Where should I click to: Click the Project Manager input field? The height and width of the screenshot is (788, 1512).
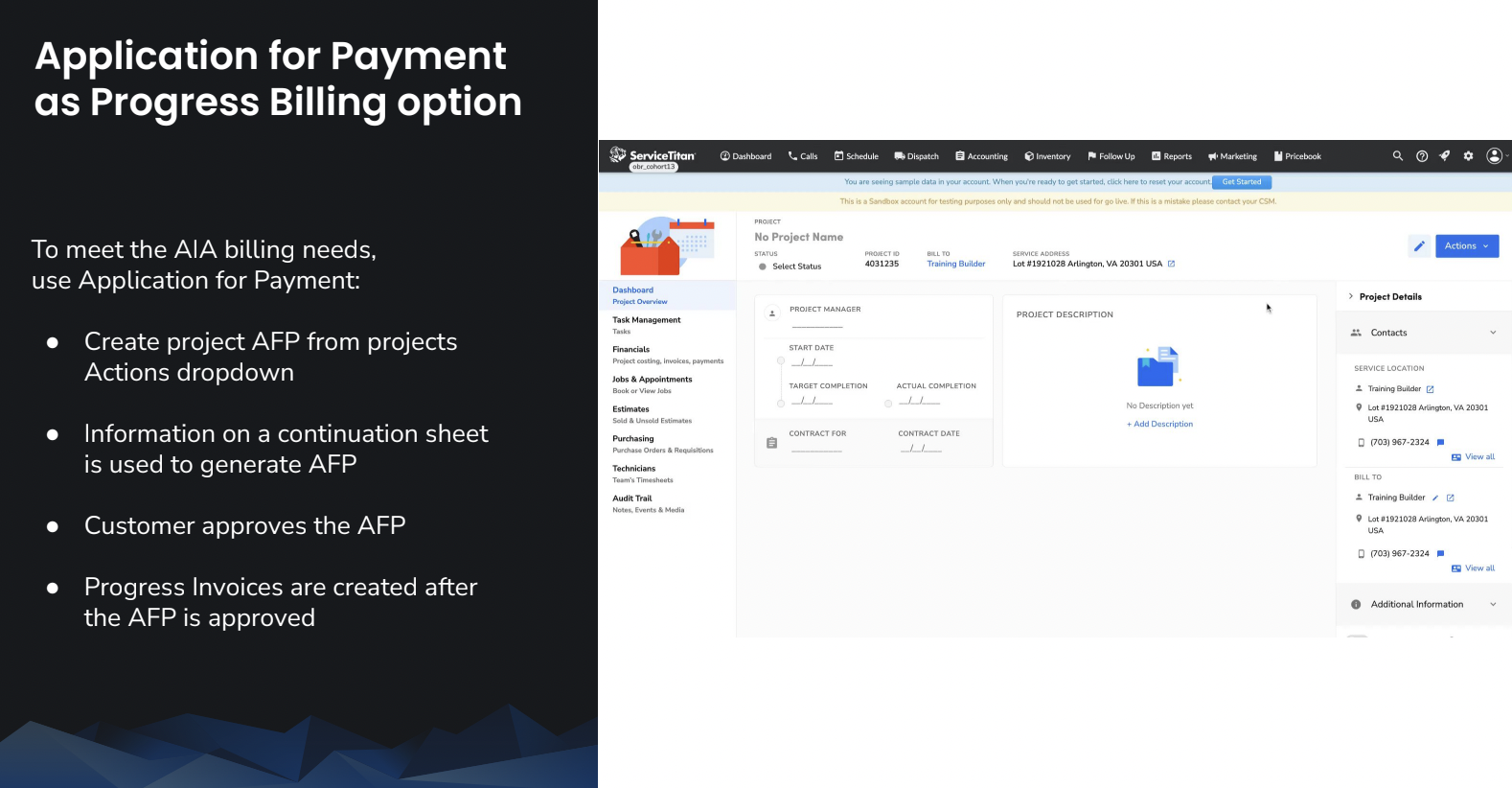pos(816,324)
